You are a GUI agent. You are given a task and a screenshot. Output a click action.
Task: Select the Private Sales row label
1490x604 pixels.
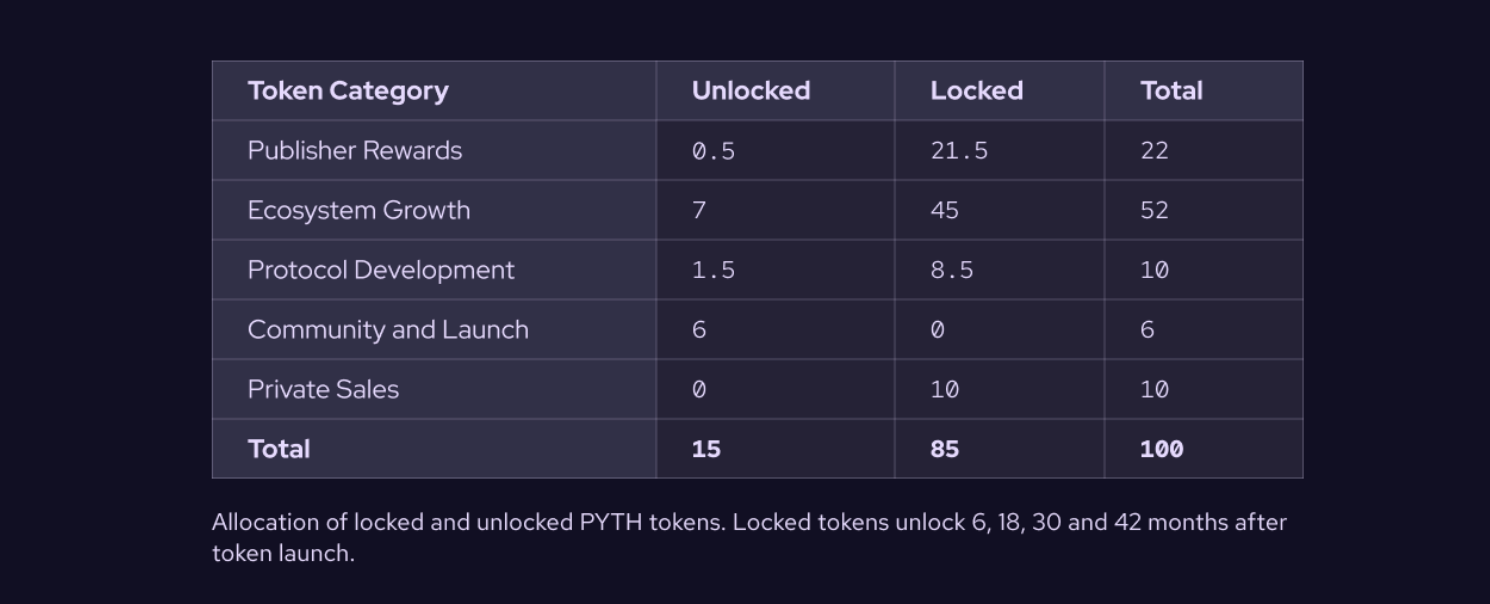tap(323, 390)
